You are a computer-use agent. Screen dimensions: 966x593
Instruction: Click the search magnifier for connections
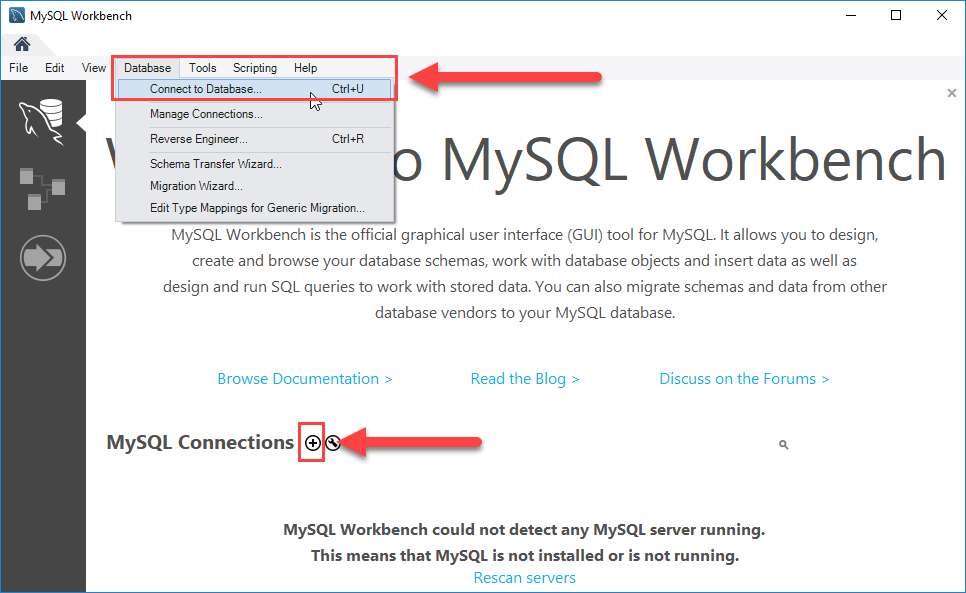(x=783, y=444)
